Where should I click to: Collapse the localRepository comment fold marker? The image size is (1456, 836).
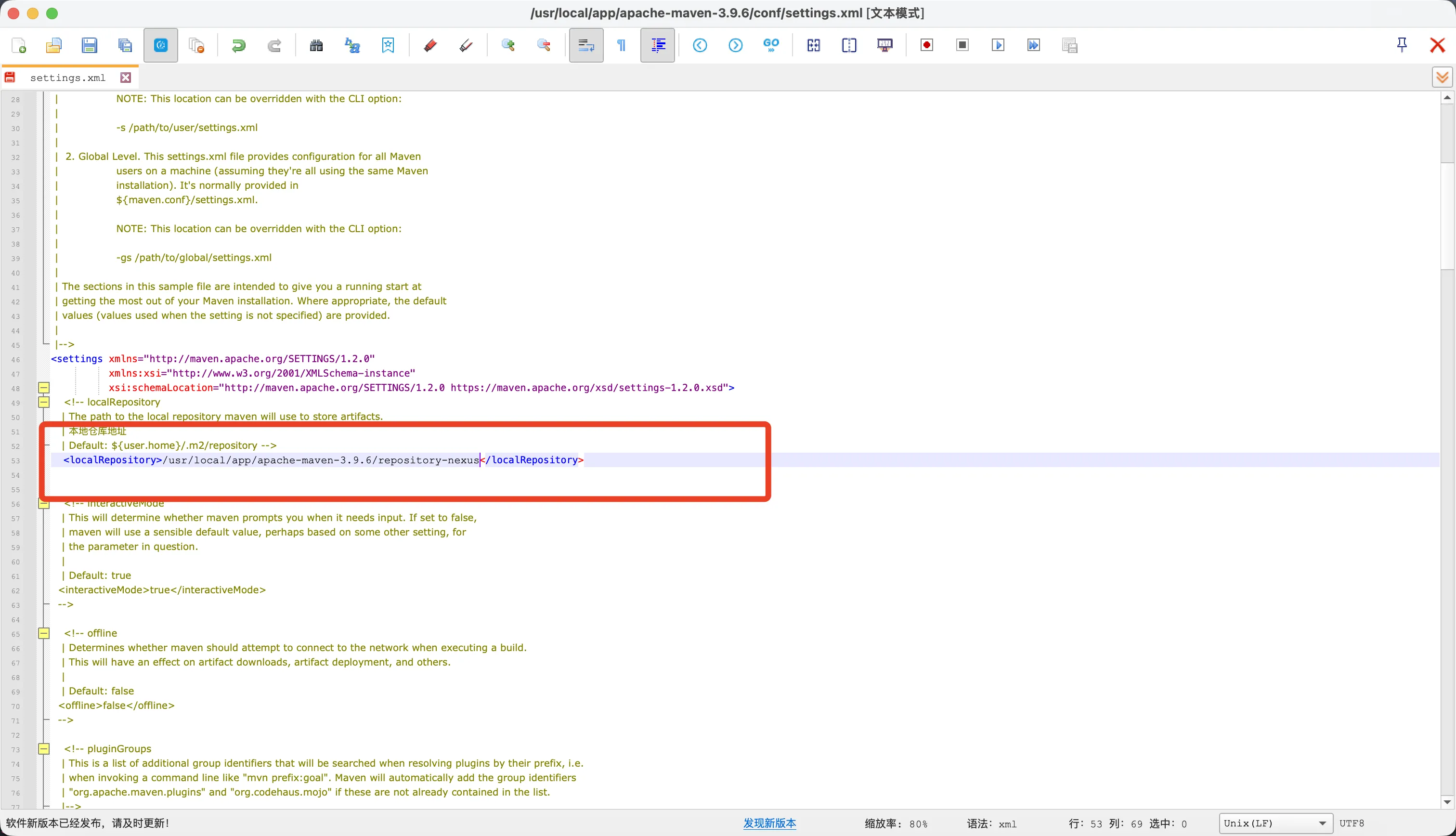[44, 402]
